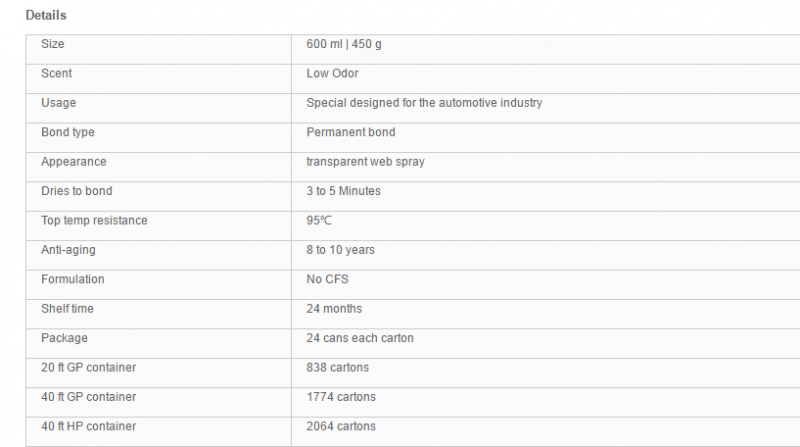This screenshot has height=447, width=800.
Task: Select the Usage row label
Action: pyautogui.click(x=59, y=103)
